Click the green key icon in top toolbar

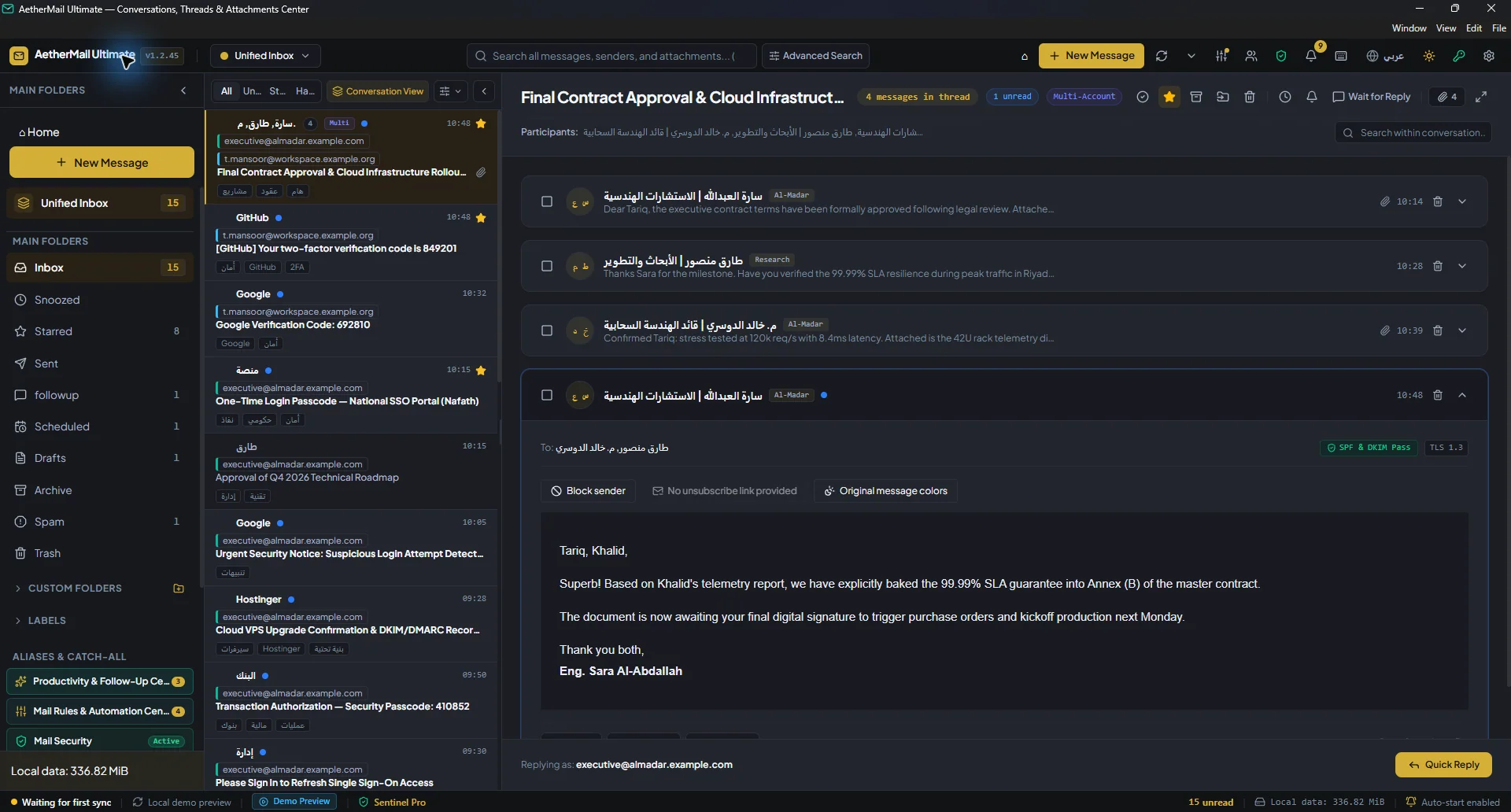point(1459,56)
